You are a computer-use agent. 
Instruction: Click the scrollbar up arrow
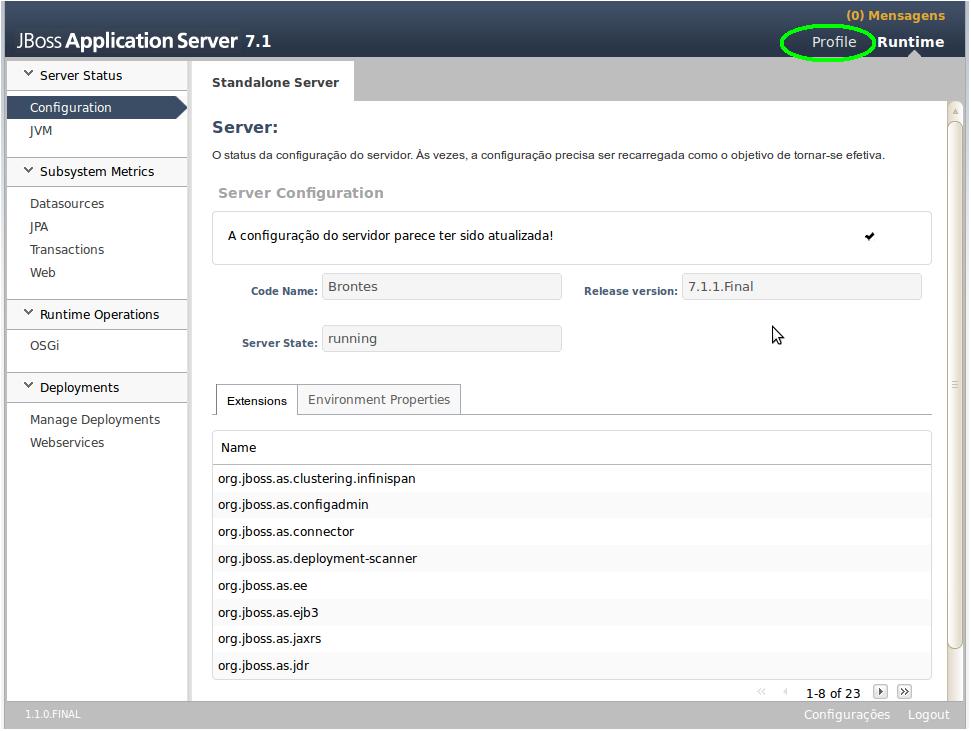(955, 112)
